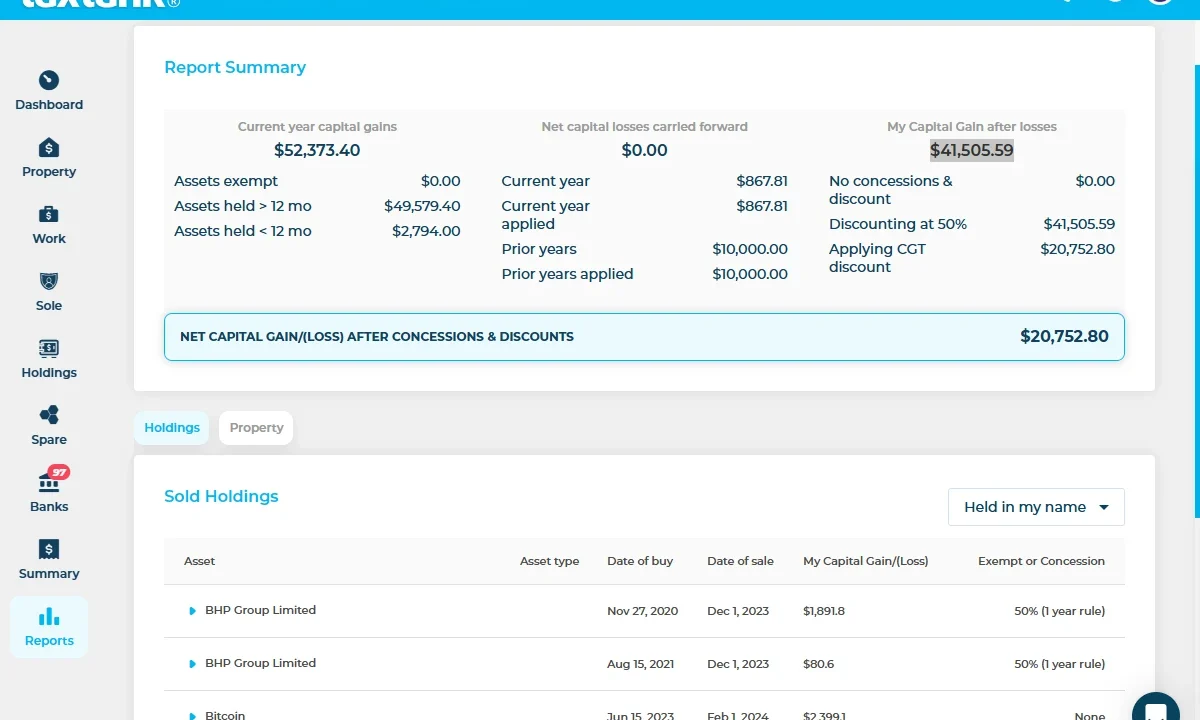Viewport: 1200px width, 720px height.
Task: Click the 'My Capital Gain/(Loss)' column header
Action: (x=865, y=561)
